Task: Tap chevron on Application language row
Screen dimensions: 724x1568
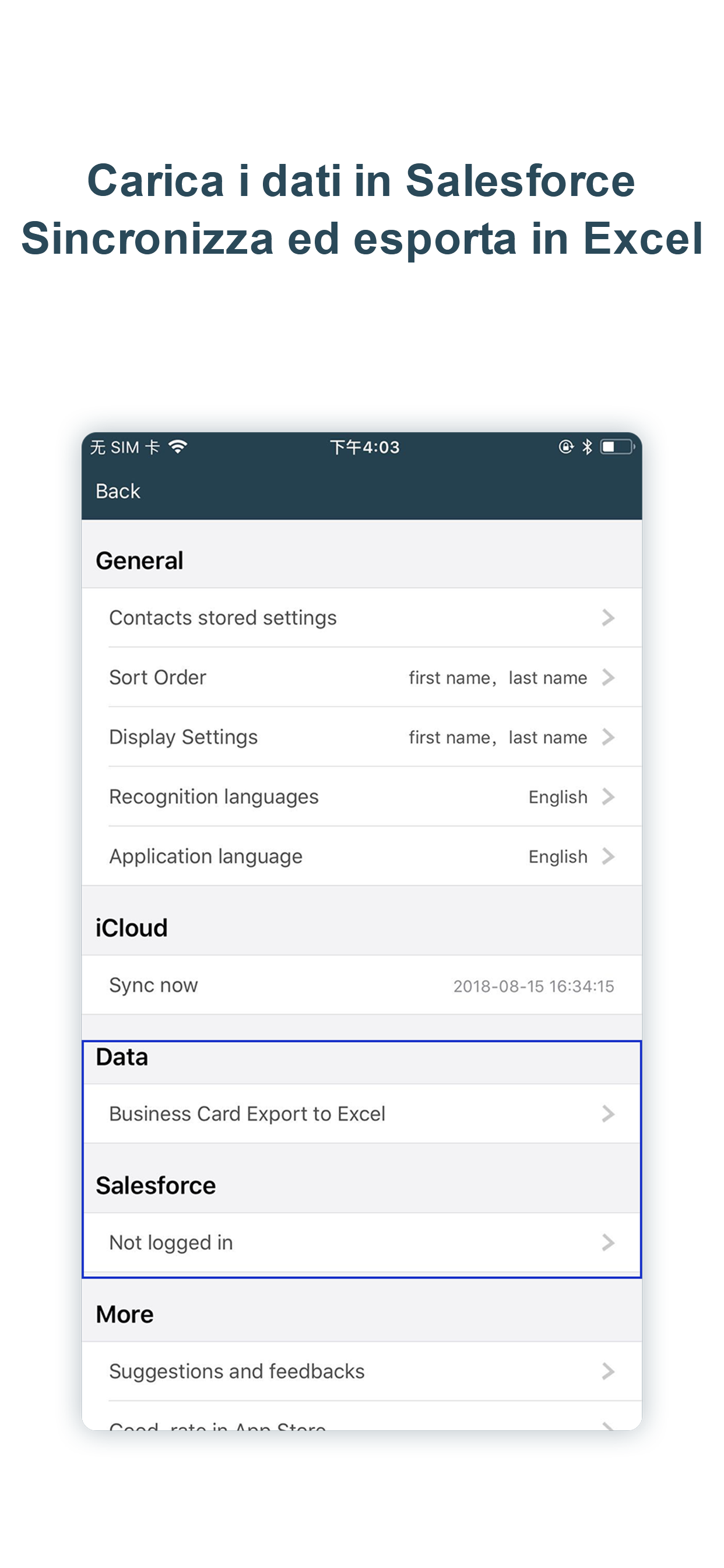Action: [x=608, y=856]
